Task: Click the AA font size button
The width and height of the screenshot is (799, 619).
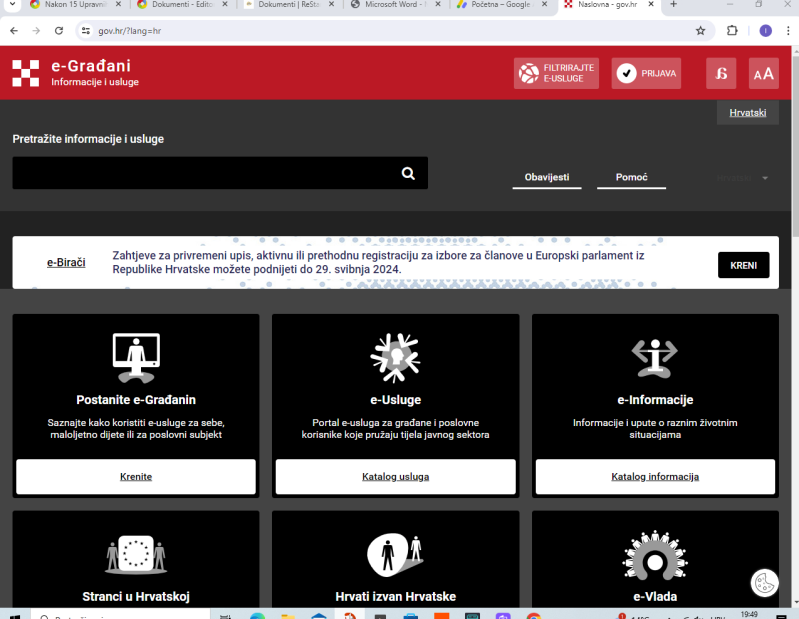Action: (x=763, y=73)
